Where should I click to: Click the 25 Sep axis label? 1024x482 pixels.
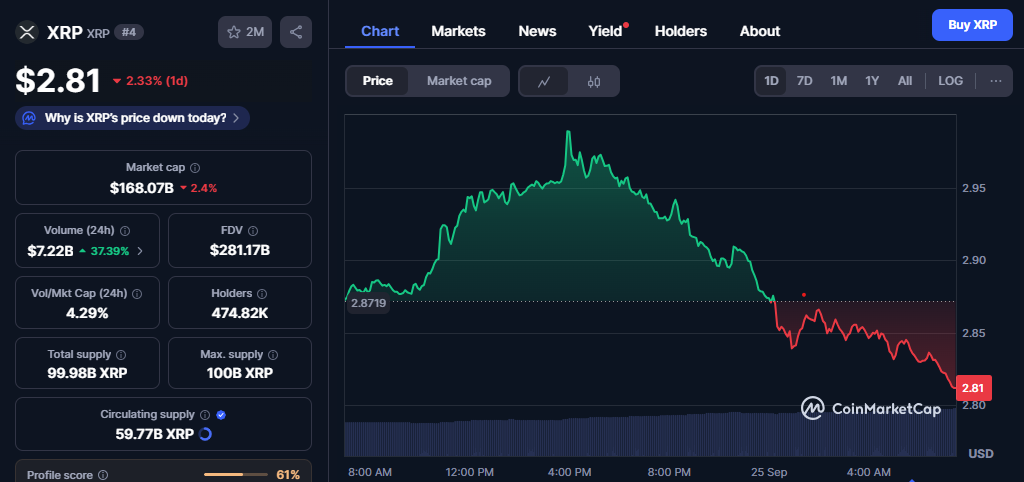(767, 472)
